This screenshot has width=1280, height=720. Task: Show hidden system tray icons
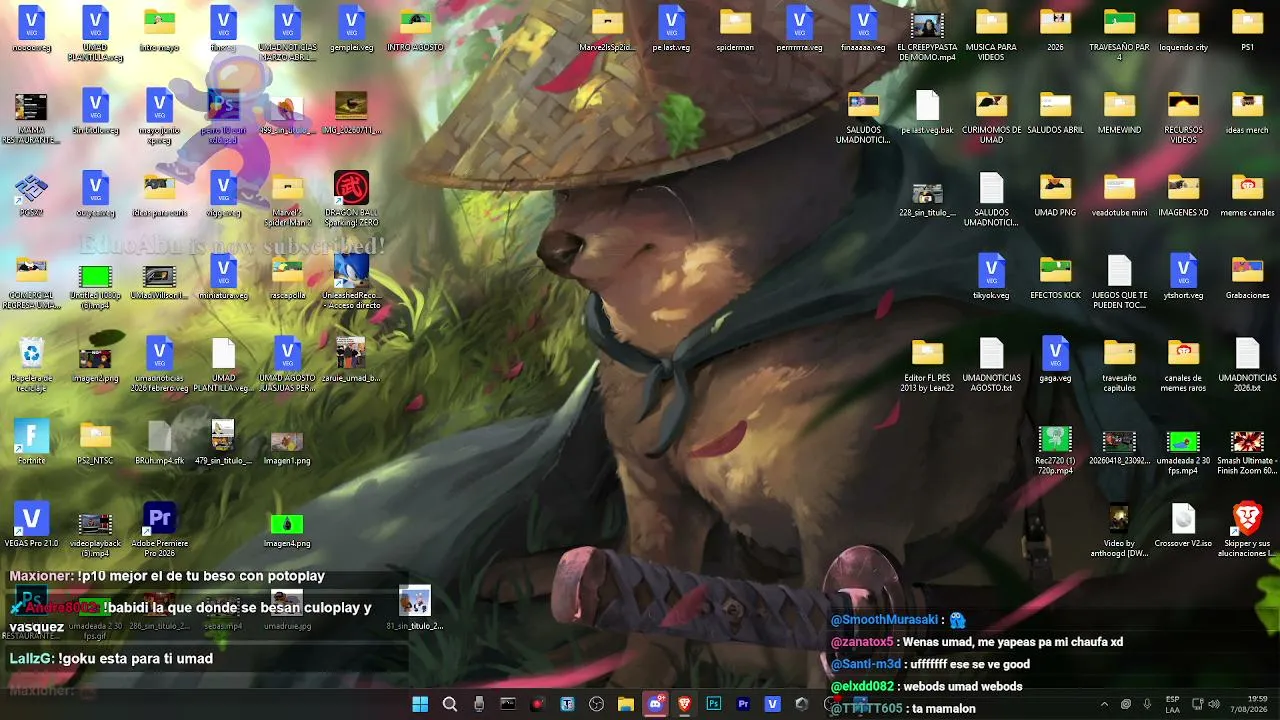coord(1104,704)
